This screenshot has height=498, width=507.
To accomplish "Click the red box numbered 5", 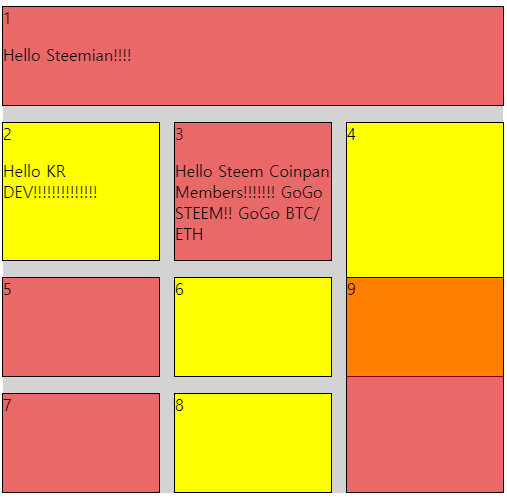I will 81,327.
